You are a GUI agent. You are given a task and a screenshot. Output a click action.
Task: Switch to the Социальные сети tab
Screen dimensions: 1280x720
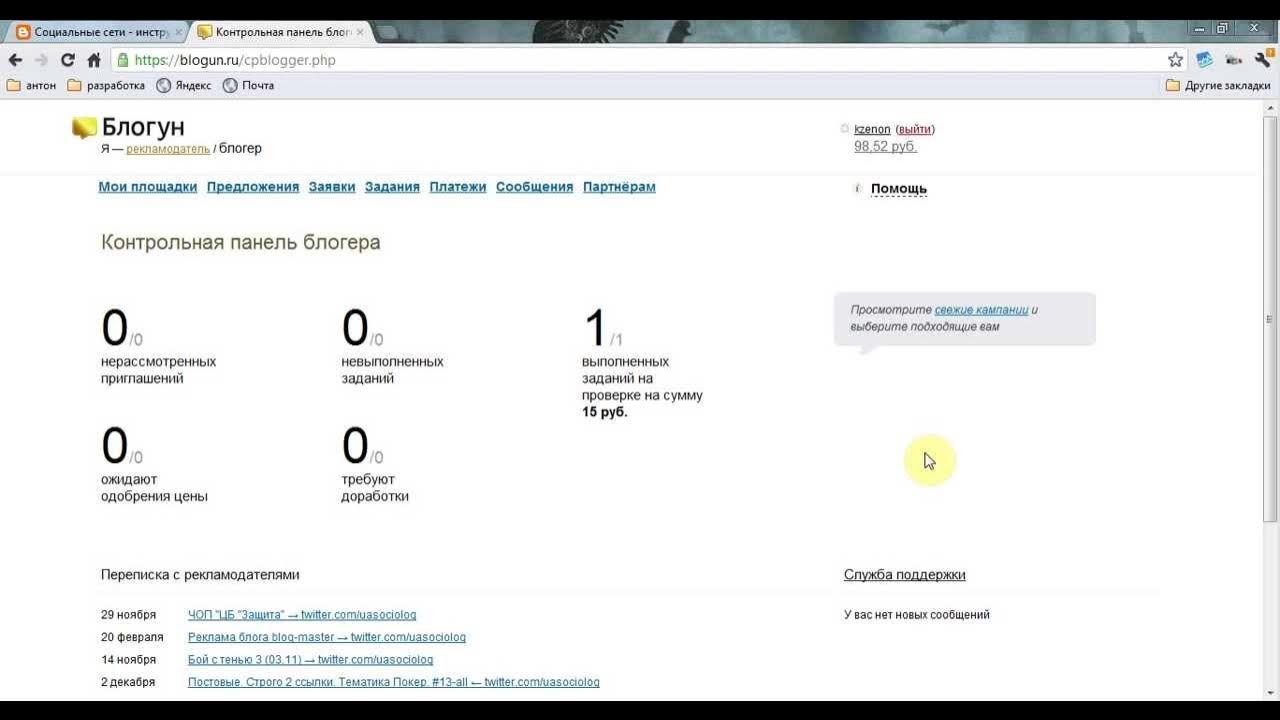tap(95, 32)
